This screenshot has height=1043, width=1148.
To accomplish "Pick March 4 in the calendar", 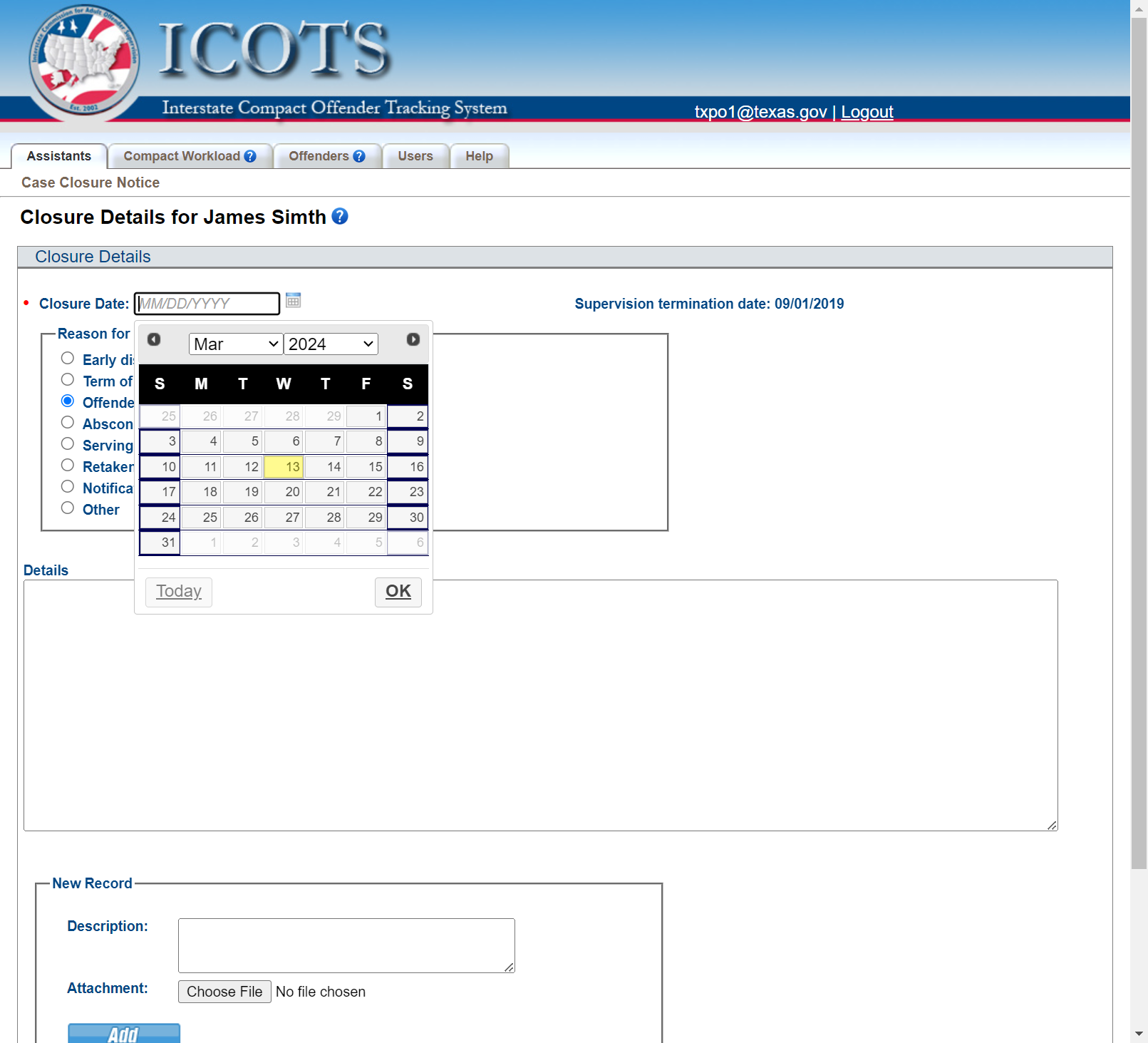I will (x=202, y=441).
